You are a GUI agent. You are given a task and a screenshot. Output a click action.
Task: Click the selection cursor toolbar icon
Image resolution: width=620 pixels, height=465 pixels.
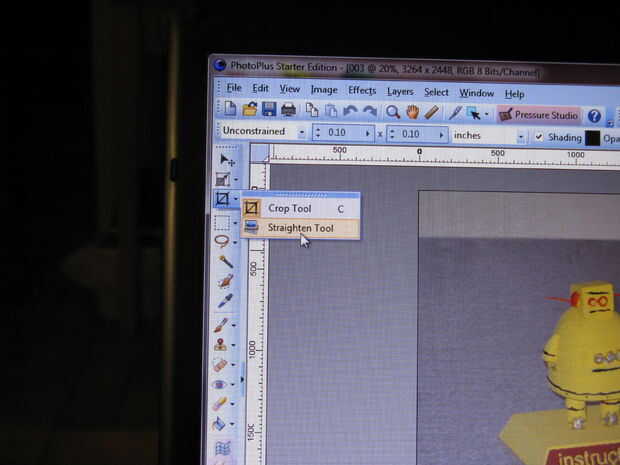(x=473, y=114)
